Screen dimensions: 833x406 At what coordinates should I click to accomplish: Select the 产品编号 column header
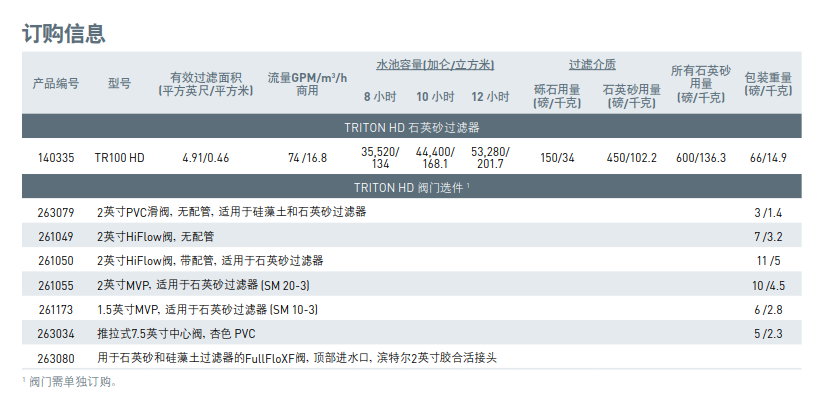coord(56,83)
